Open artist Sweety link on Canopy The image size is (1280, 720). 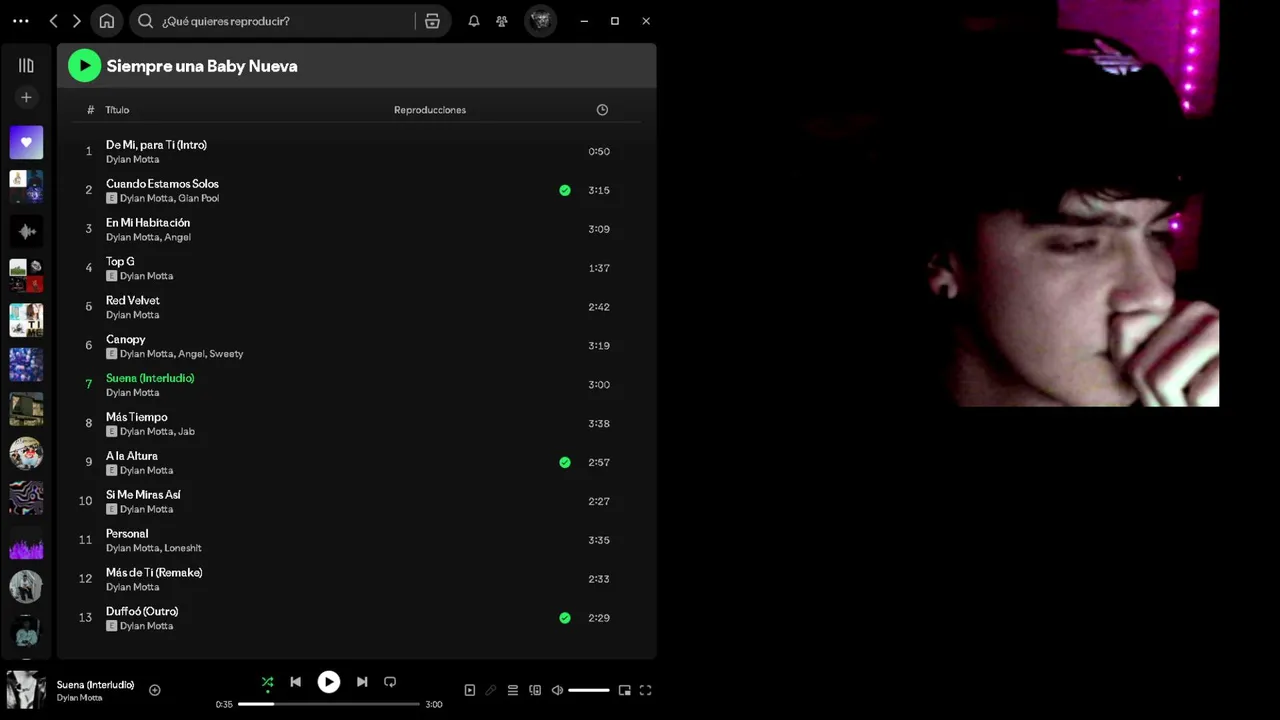click(226, 354)
